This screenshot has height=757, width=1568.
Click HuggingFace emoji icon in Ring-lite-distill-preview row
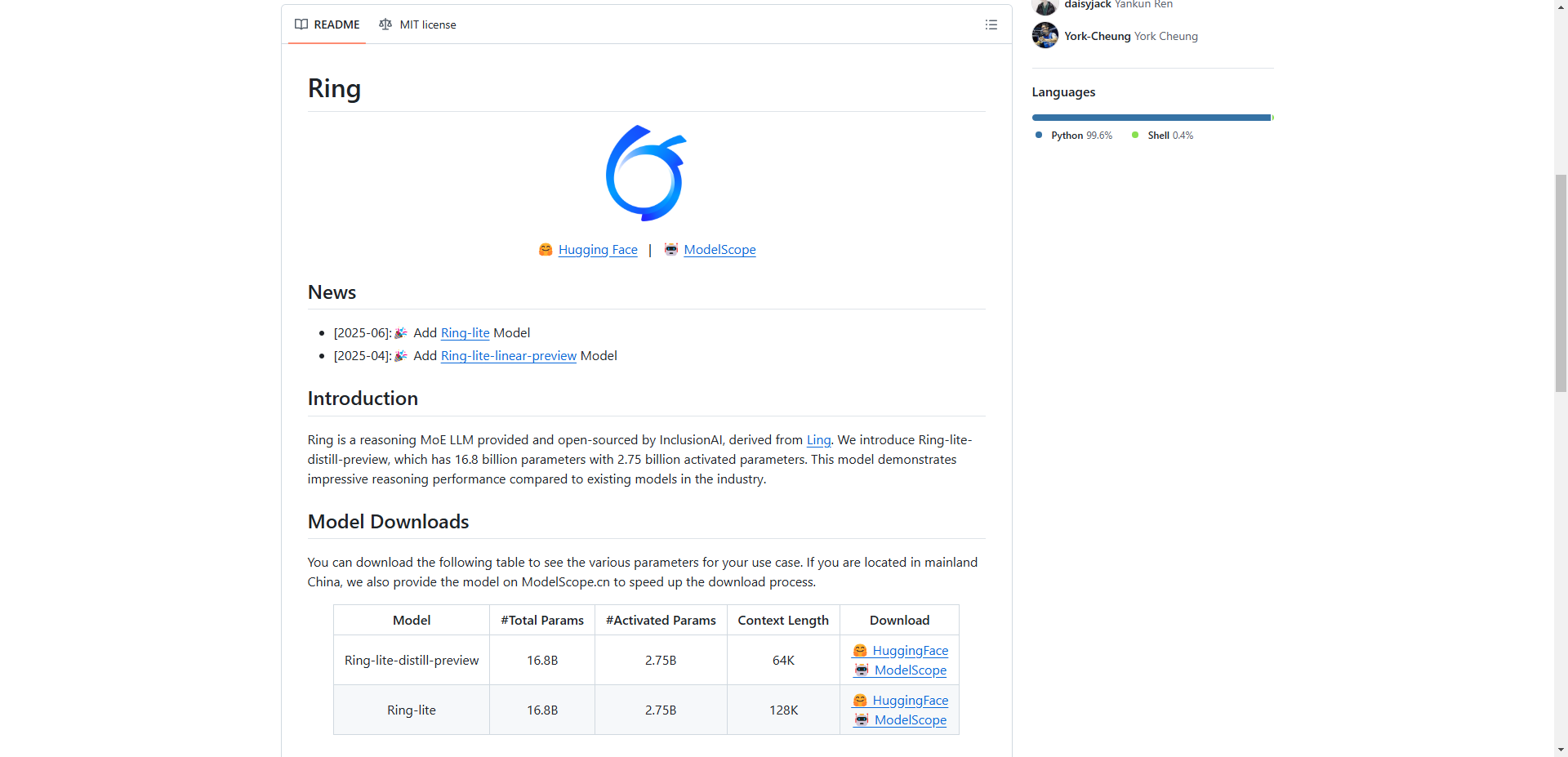tap(860, 651)
